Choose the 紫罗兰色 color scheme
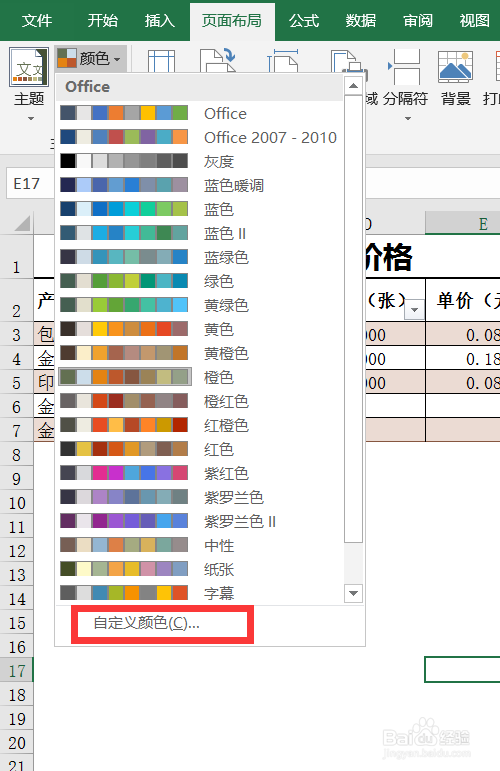Viewport: 500px width, 771px height. point(200,498)
